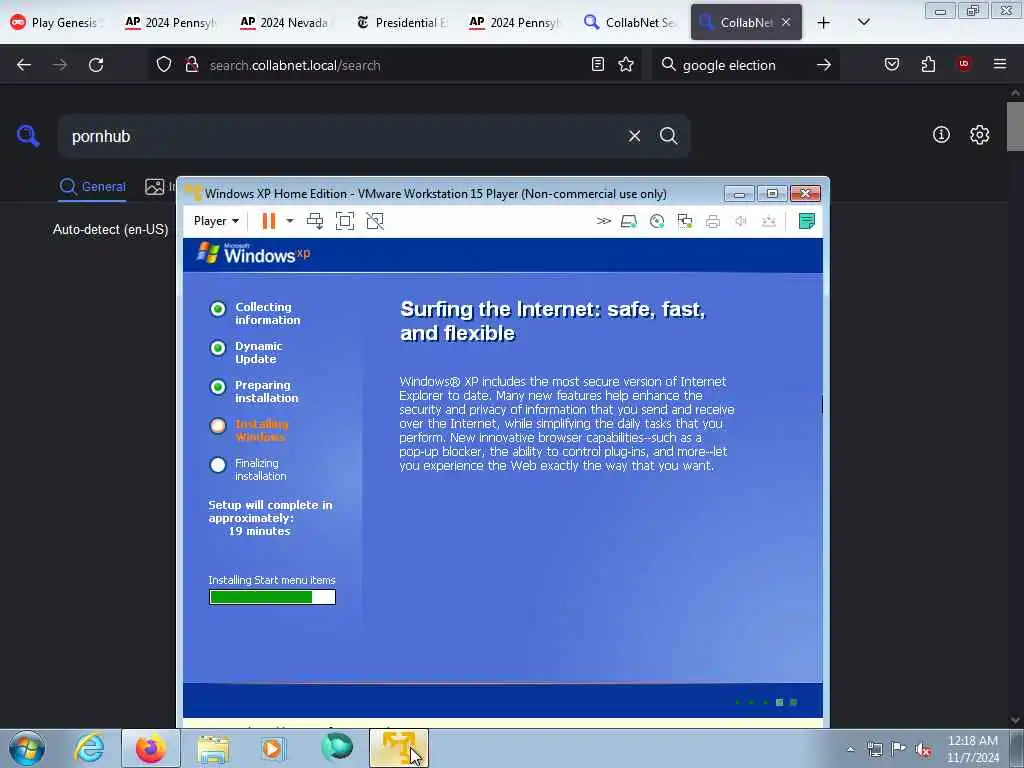Open the Firefox hamburger menu

[1000, 64]
